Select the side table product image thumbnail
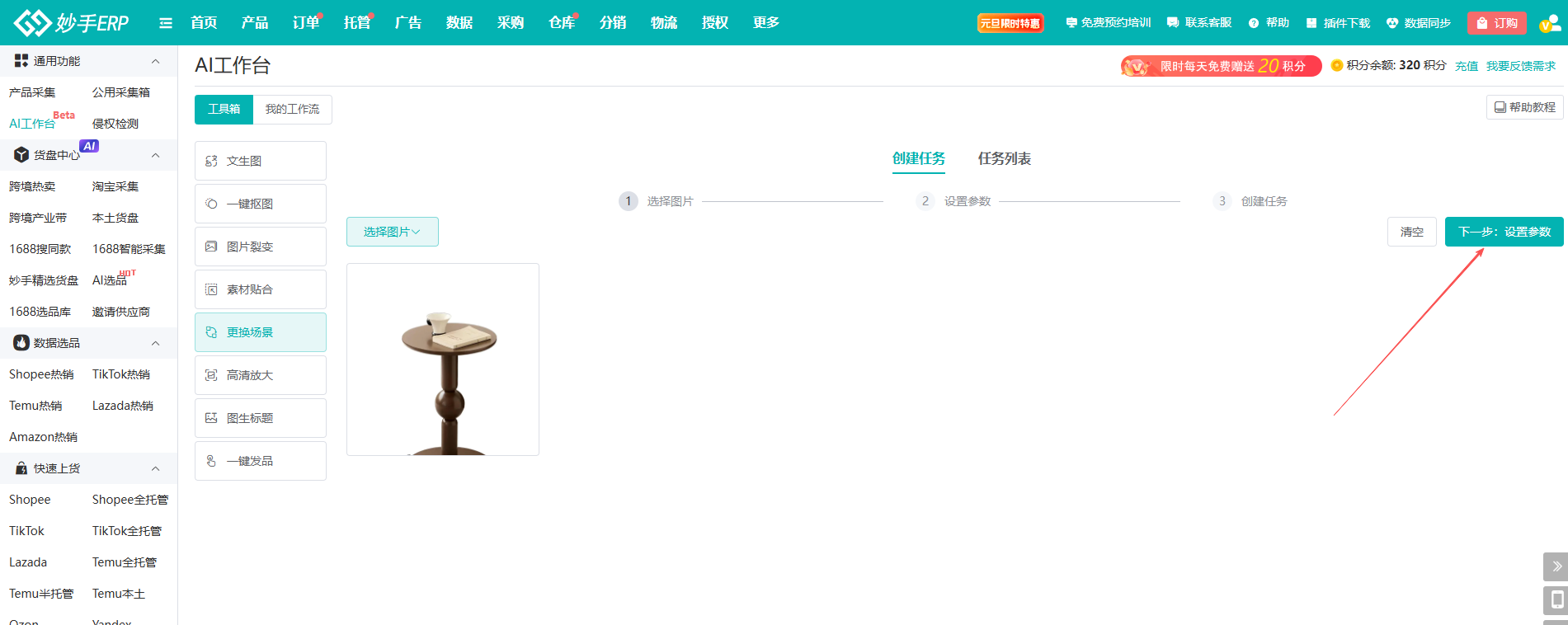 pyautogui.click(x=443, y=359)
